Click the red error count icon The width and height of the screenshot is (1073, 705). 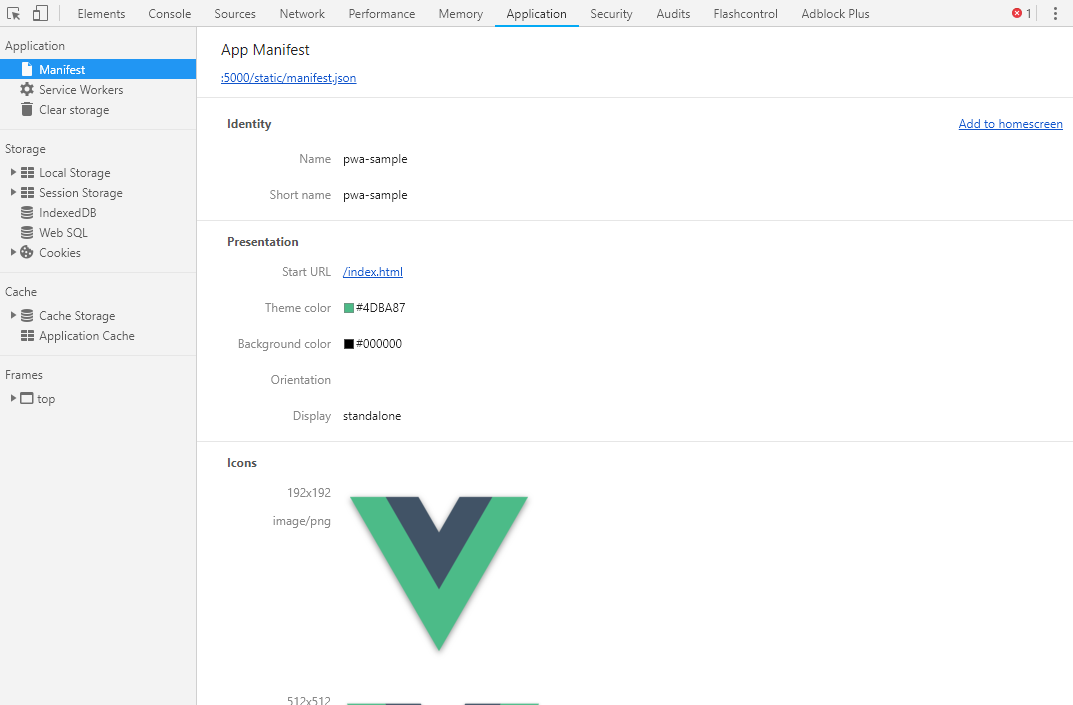pyautogui.click(x=1017, y=13)
